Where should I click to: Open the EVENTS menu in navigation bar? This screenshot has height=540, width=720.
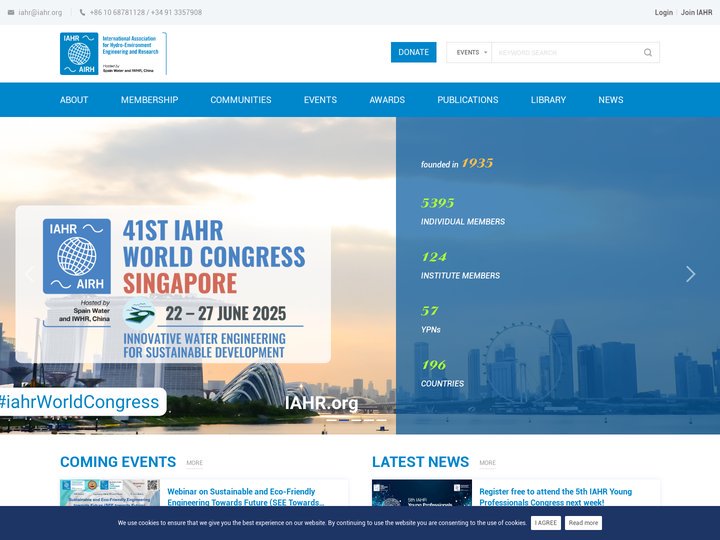pos(320,100)
